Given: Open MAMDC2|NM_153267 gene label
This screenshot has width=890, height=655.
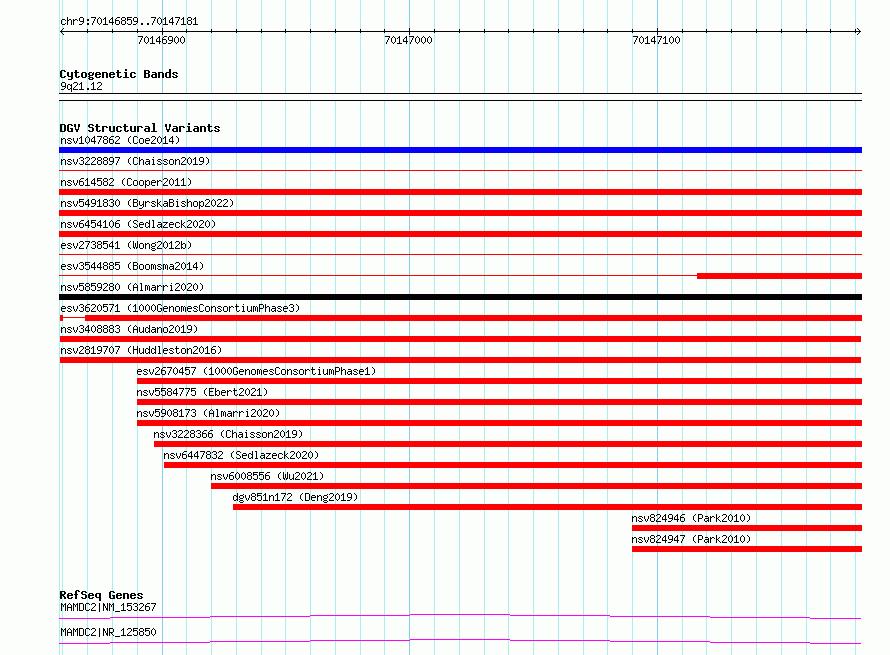Looking at the screenshot, I should point(108,607).
